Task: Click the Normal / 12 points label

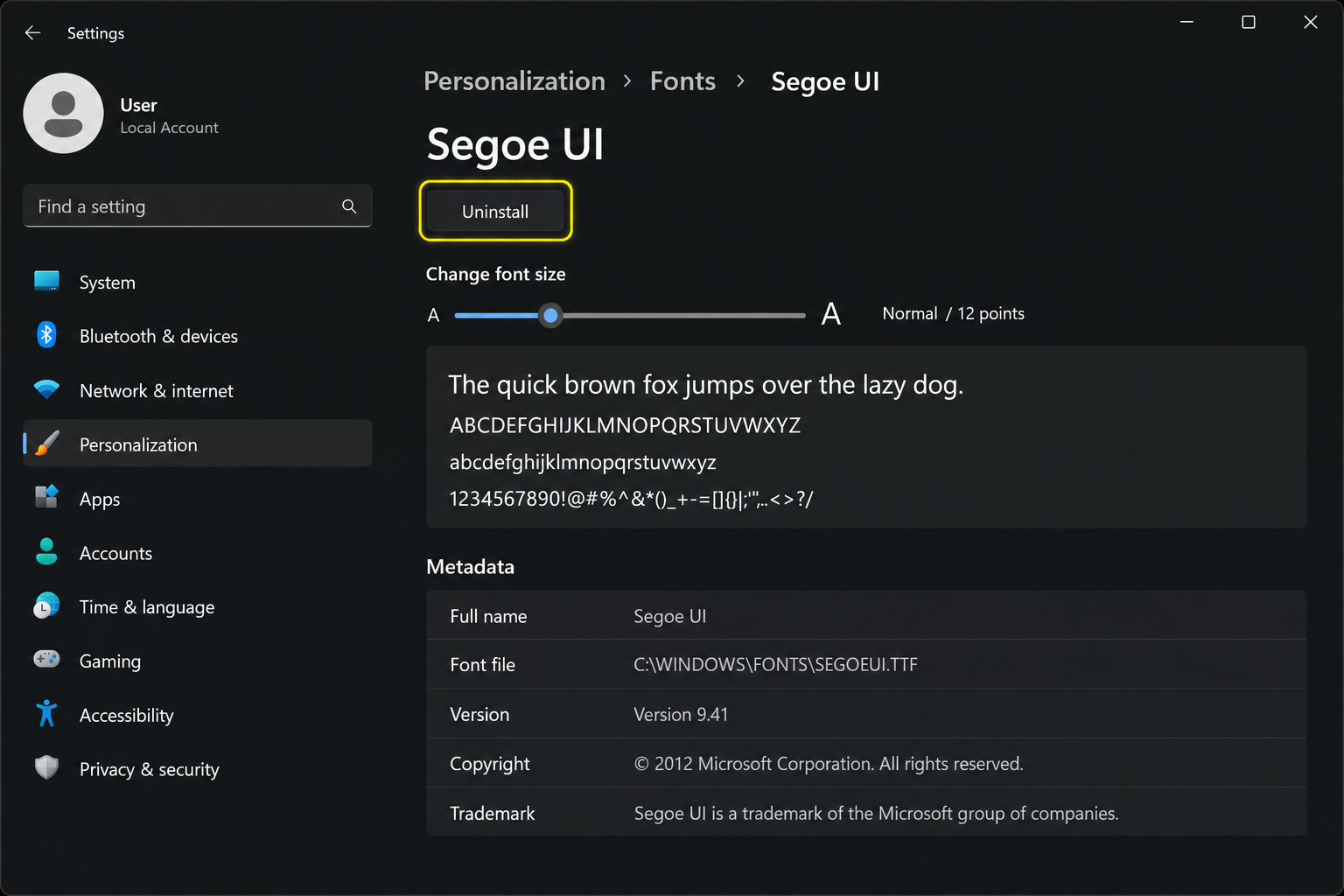Action: (x=953, y=313)
